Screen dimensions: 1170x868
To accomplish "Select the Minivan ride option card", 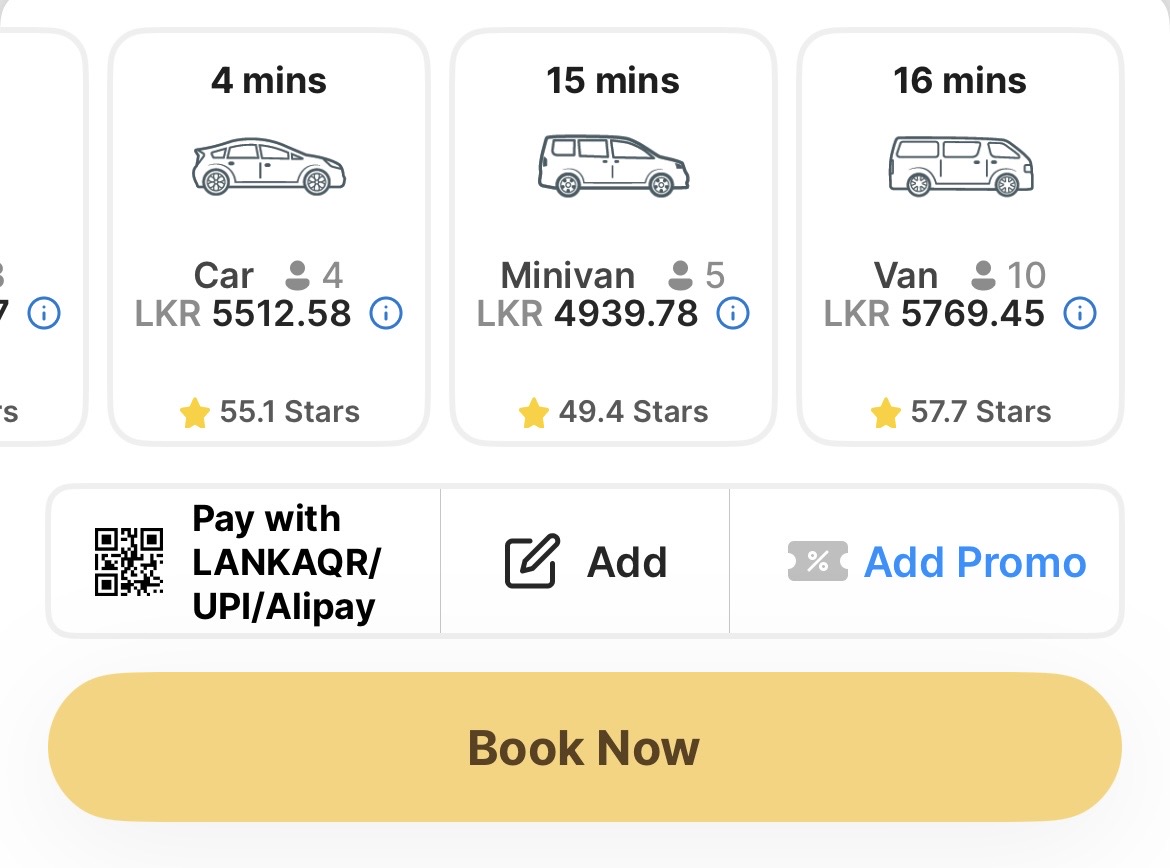I will tap(613, 237).
